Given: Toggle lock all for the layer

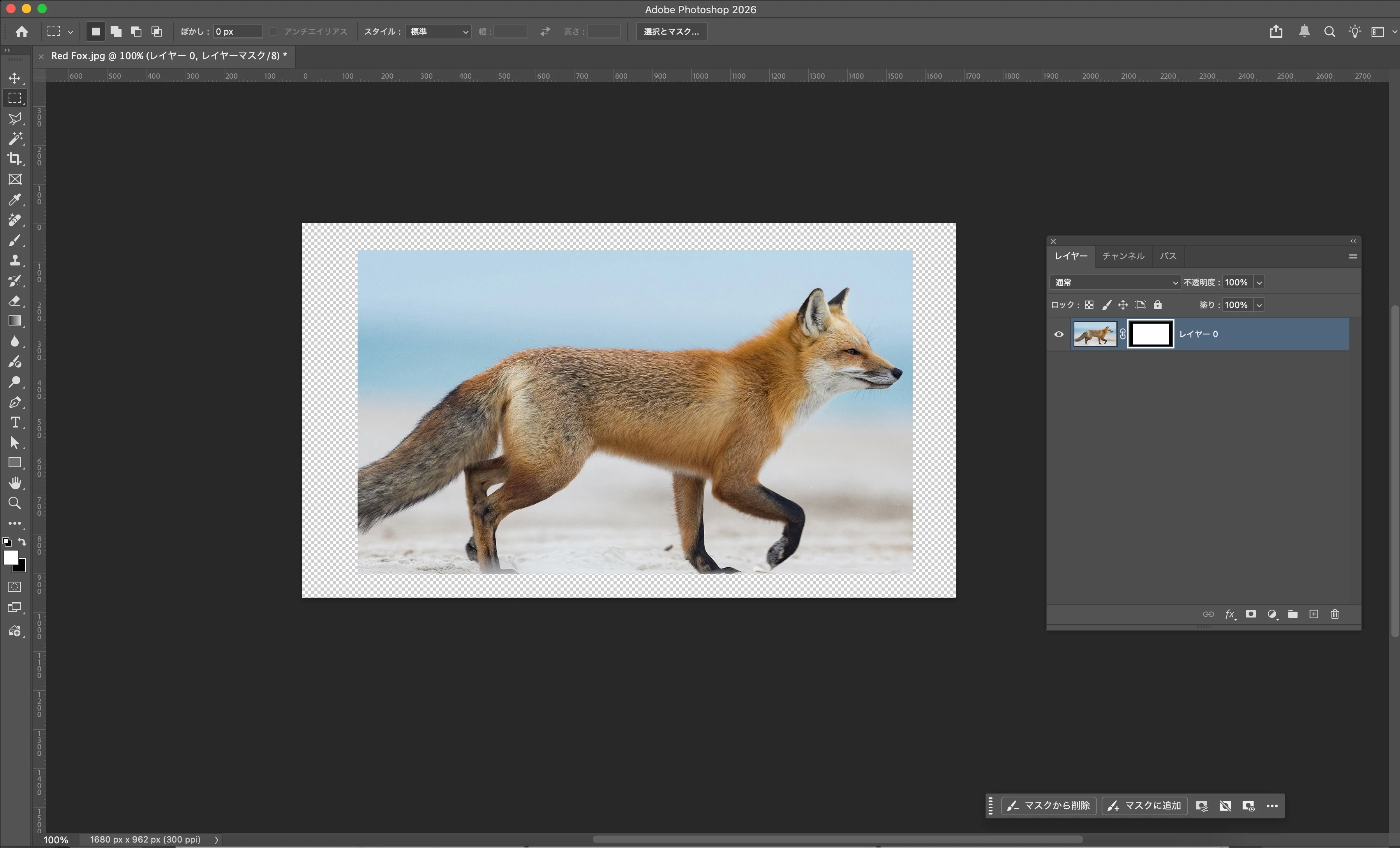Looking at the screenshot, I should (x=1157, y=305).
